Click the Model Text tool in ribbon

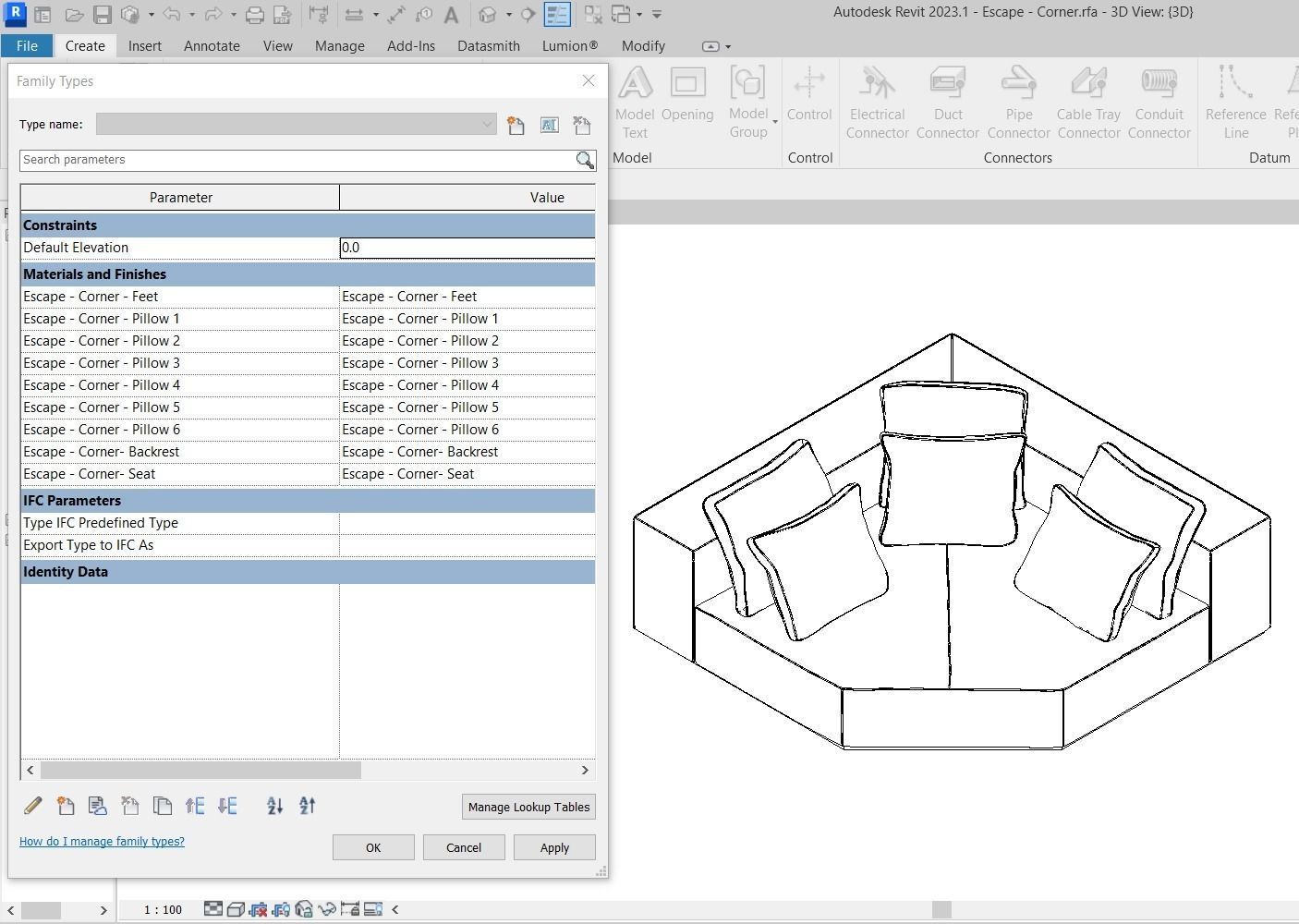(635, 103)
